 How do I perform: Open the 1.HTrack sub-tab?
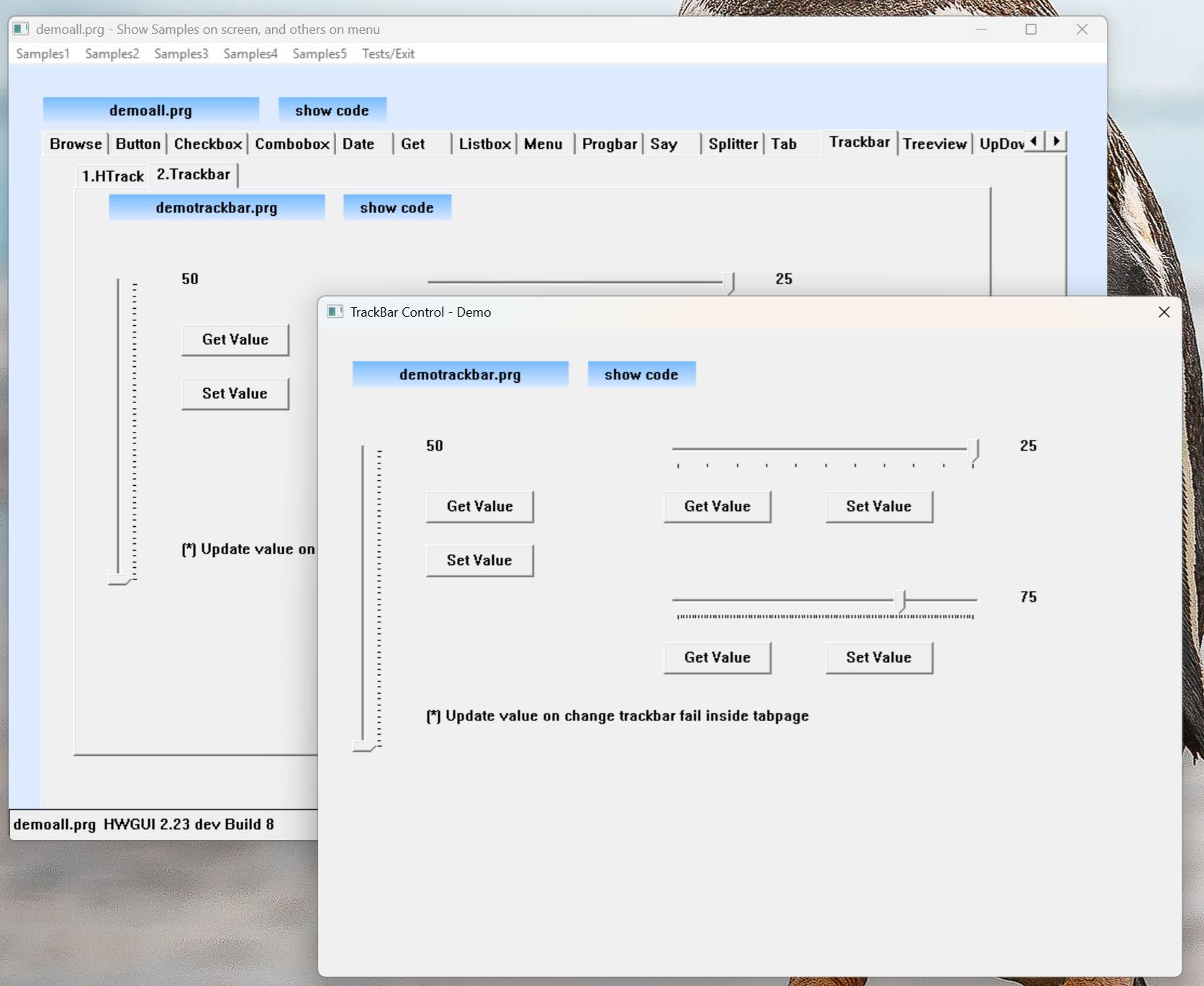pyautogui.click(x=113, y=176)
